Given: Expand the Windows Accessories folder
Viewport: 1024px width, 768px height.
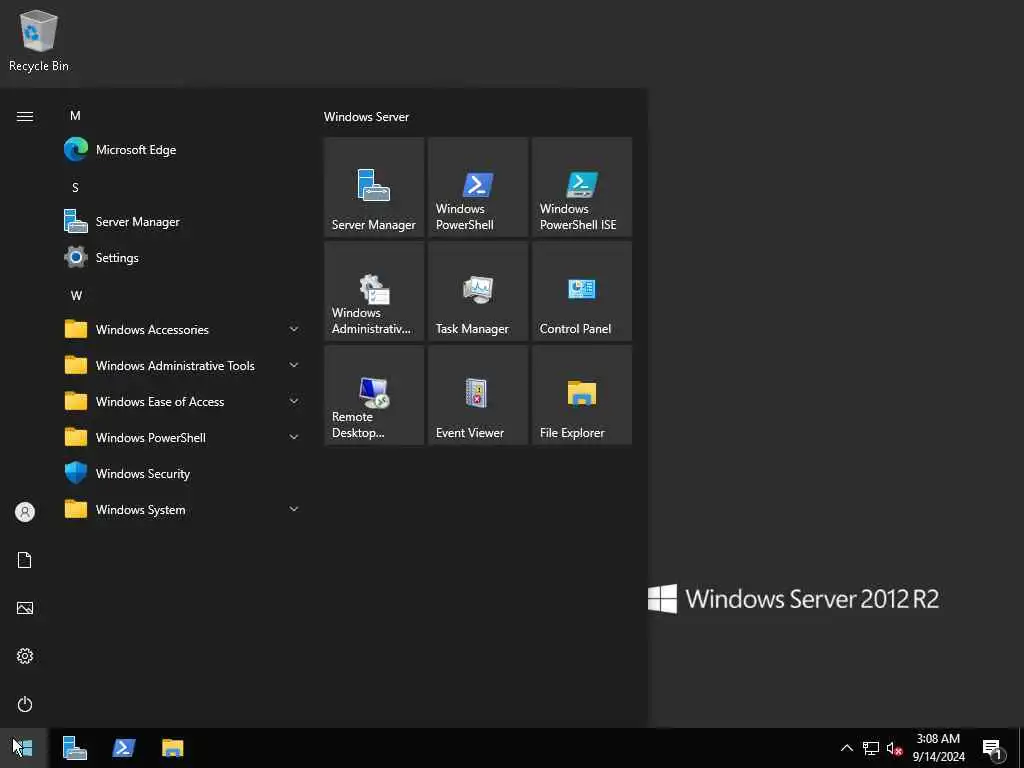Looking at the screenshot, I should pyautogui.click(x=182, y=329).
